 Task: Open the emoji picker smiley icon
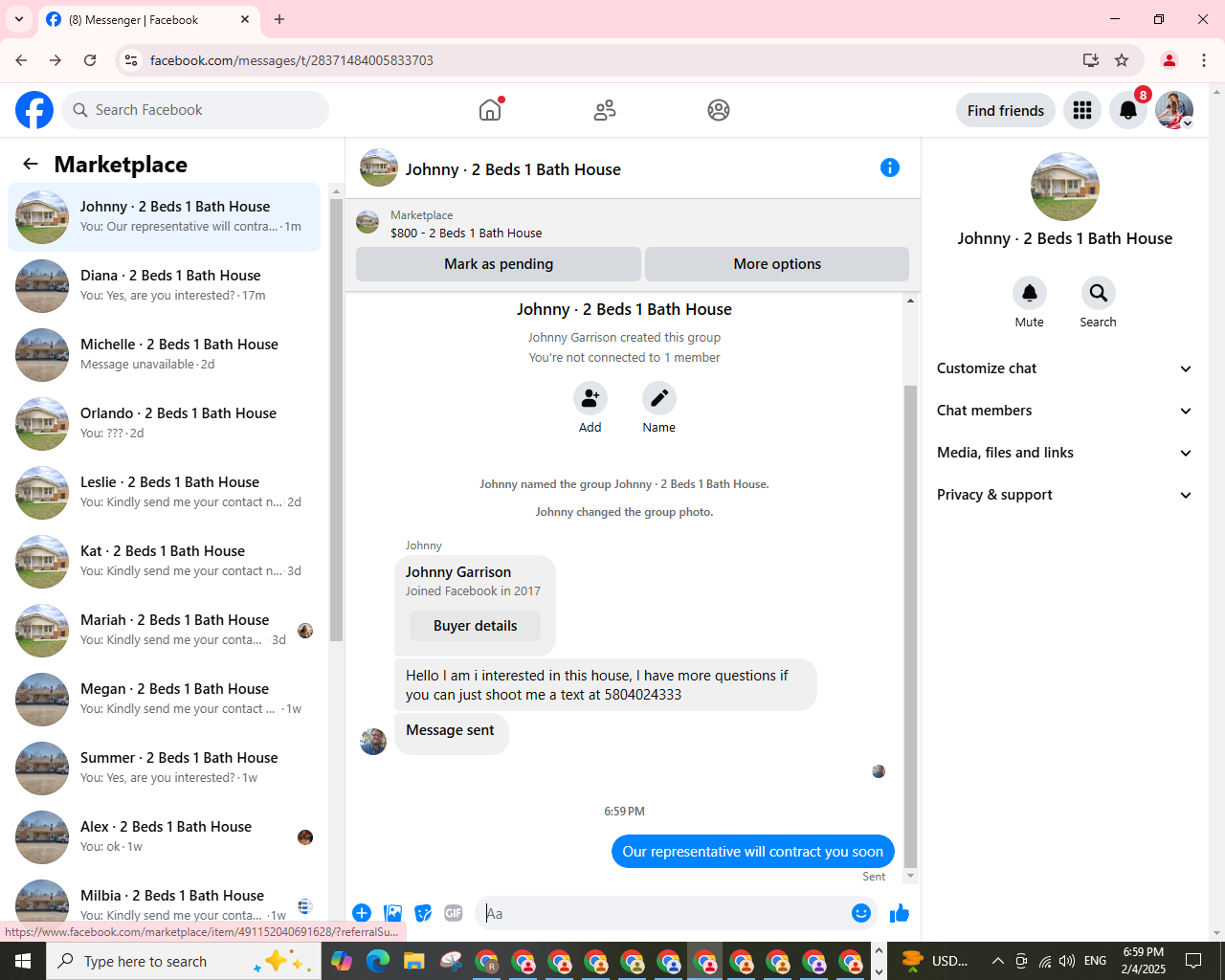pyautogui.click(x=860, y=913)
